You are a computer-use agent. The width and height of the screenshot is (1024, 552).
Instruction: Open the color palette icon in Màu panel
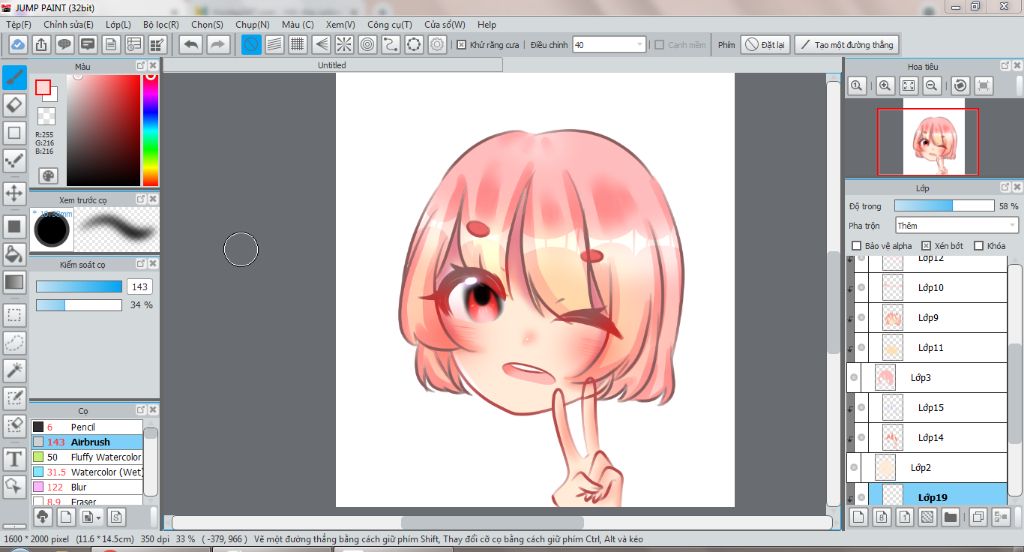(x=48, y=176)
